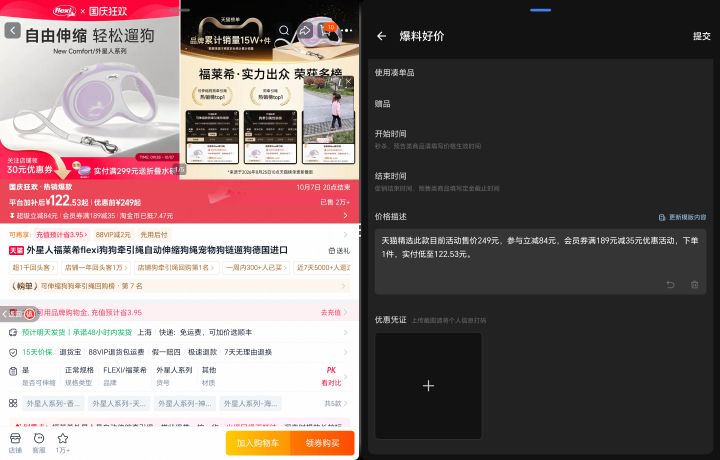The width and height of the screenshot is (720, 460).
Task: Expand the 可伸缩狗狗牵引绳回购榜 ranking row
Action: tap(179, 286)
